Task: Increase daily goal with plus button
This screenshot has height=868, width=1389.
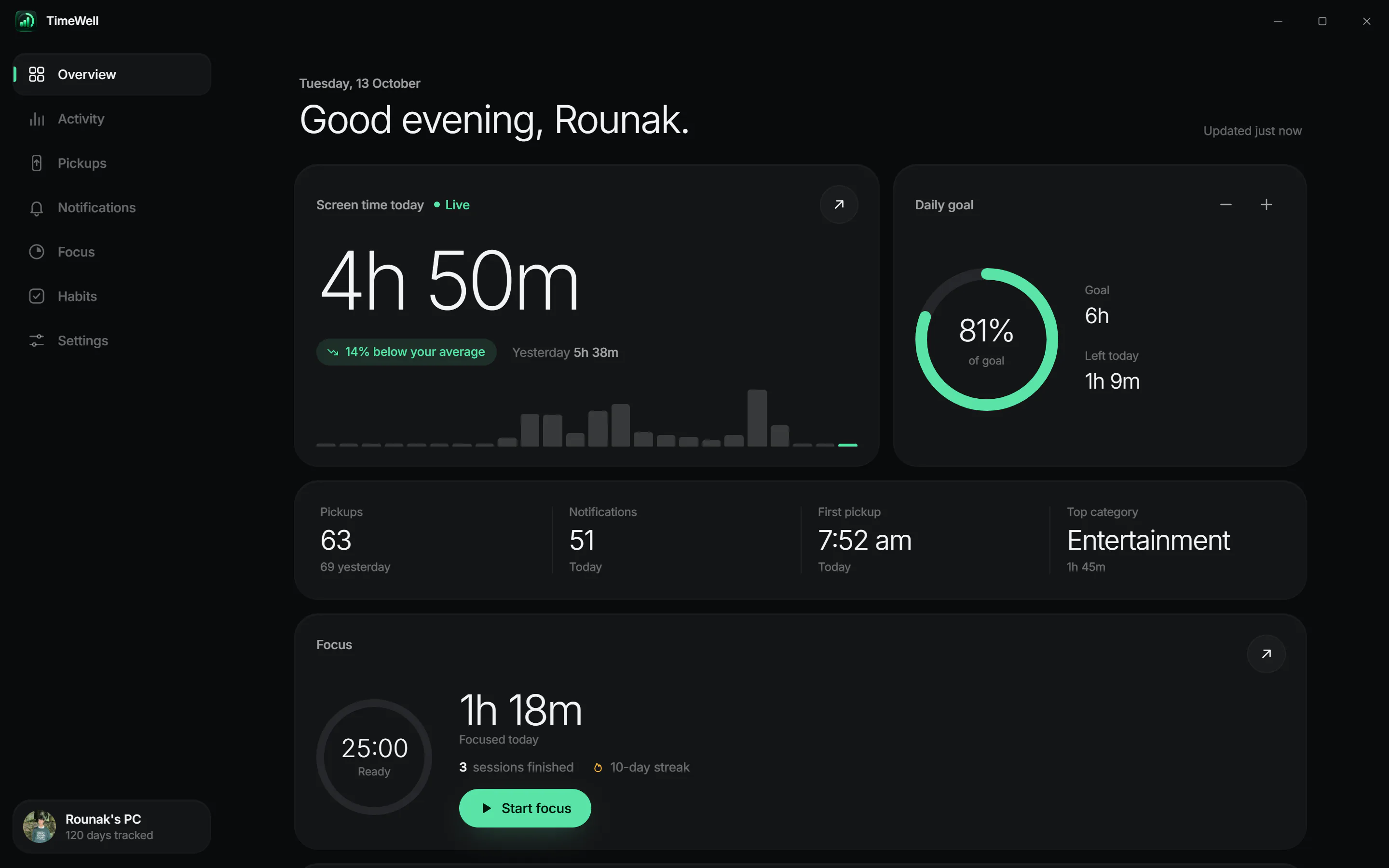Action: coord(1266,204)
